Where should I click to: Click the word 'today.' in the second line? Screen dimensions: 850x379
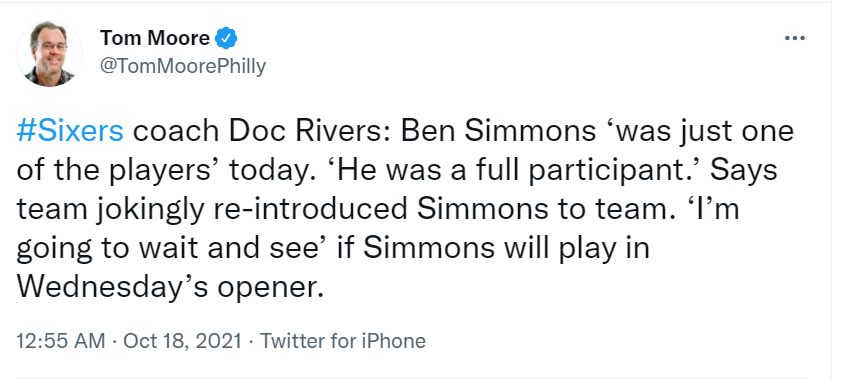click(x=273, y=171)
